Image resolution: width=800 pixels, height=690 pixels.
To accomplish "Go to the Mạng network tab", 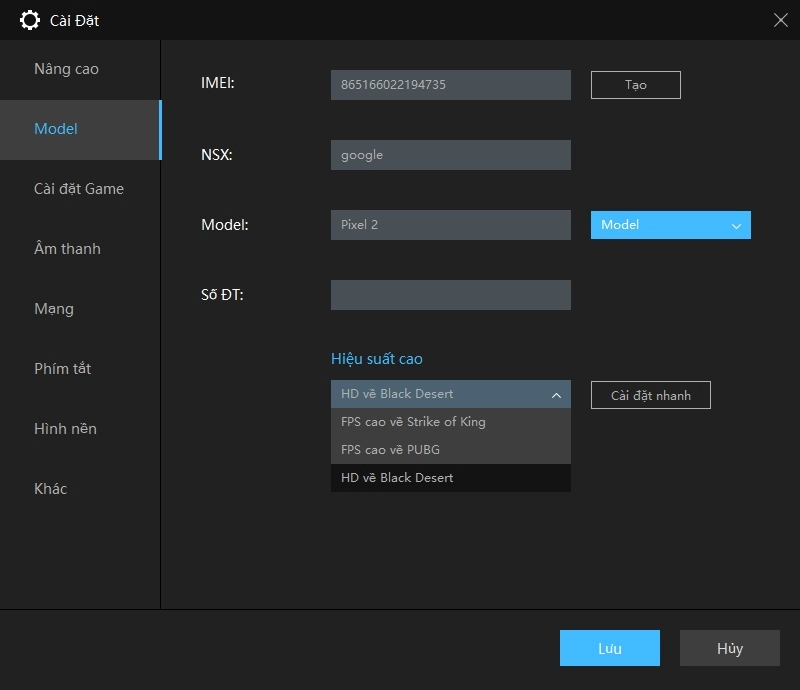I will point(54,309).
